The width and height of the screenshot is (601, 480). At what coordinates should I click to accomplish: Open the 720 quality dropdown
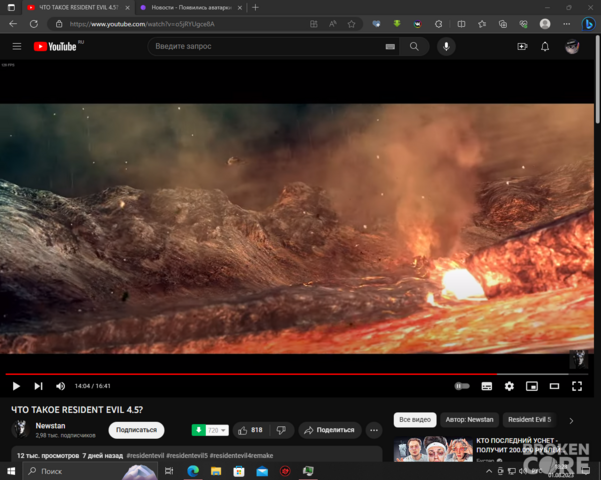[217, 430]
